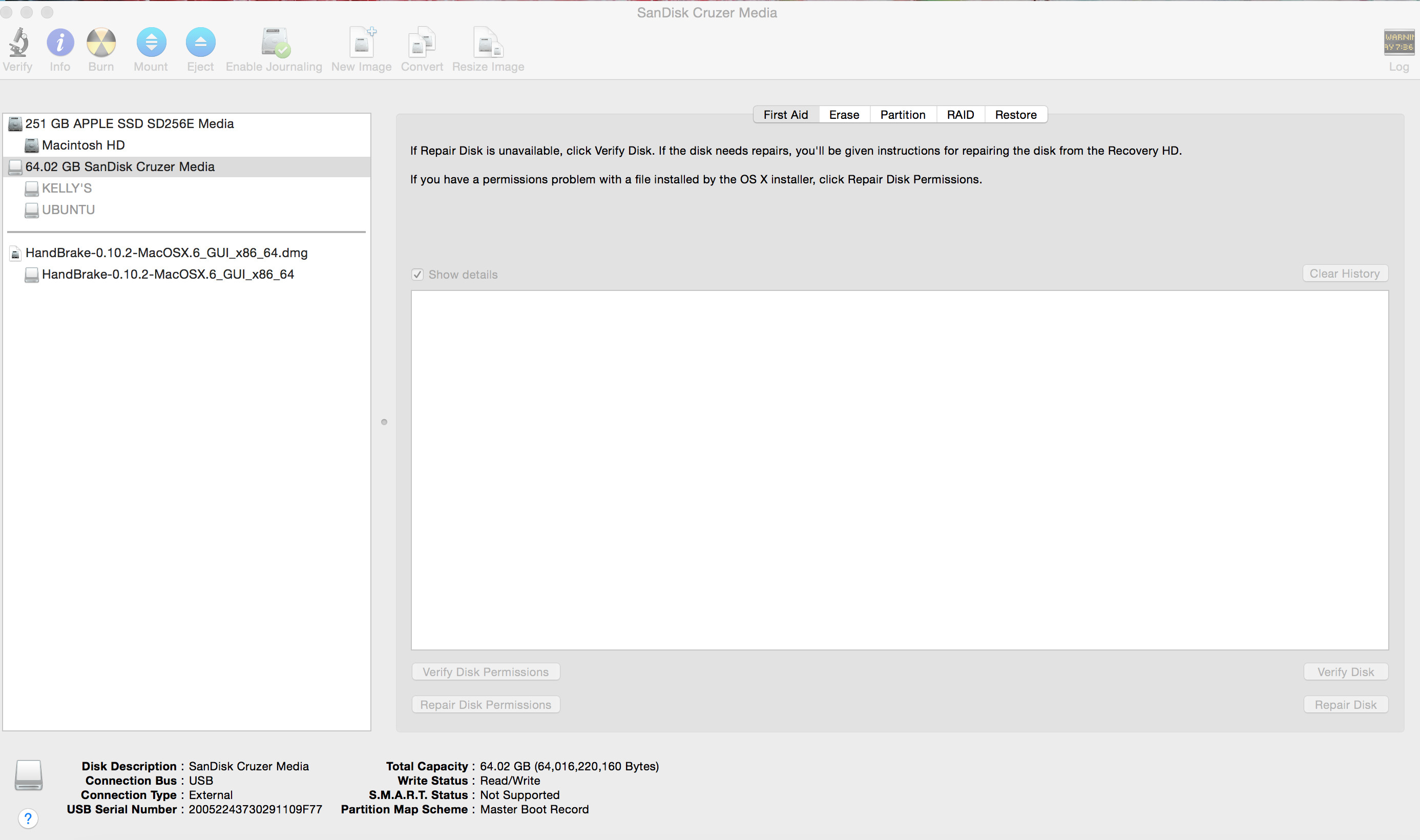Click the sidebar split-view divider handle dot
This screenshot has width=1420, height=840.
point(384,422)
